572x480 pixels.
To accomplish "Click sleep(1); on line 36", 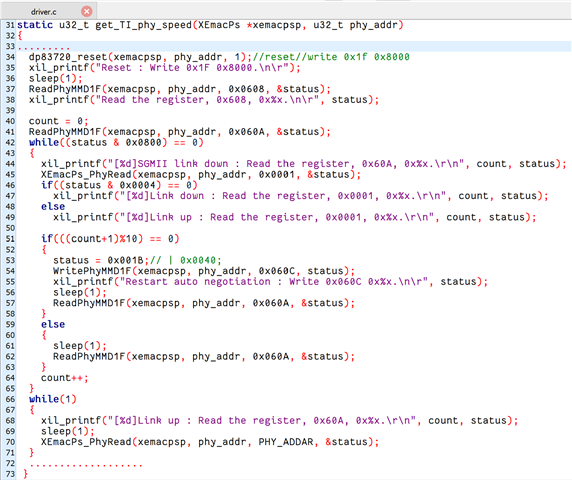I will [x=56, y=78].
